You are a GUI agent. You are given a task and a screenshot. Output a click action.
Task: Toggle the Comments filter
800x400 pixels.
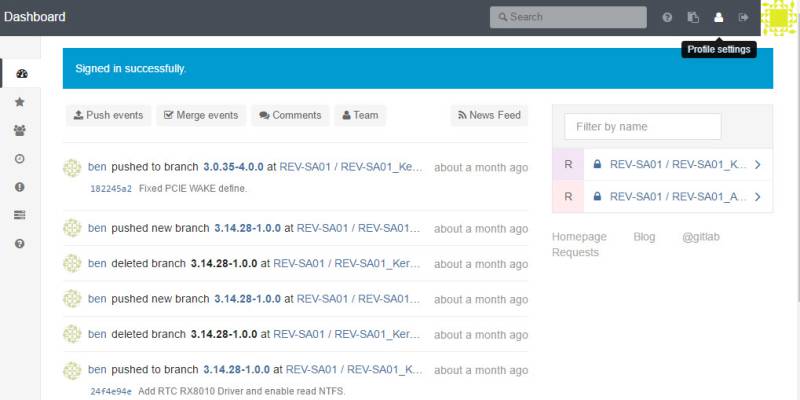290,115
